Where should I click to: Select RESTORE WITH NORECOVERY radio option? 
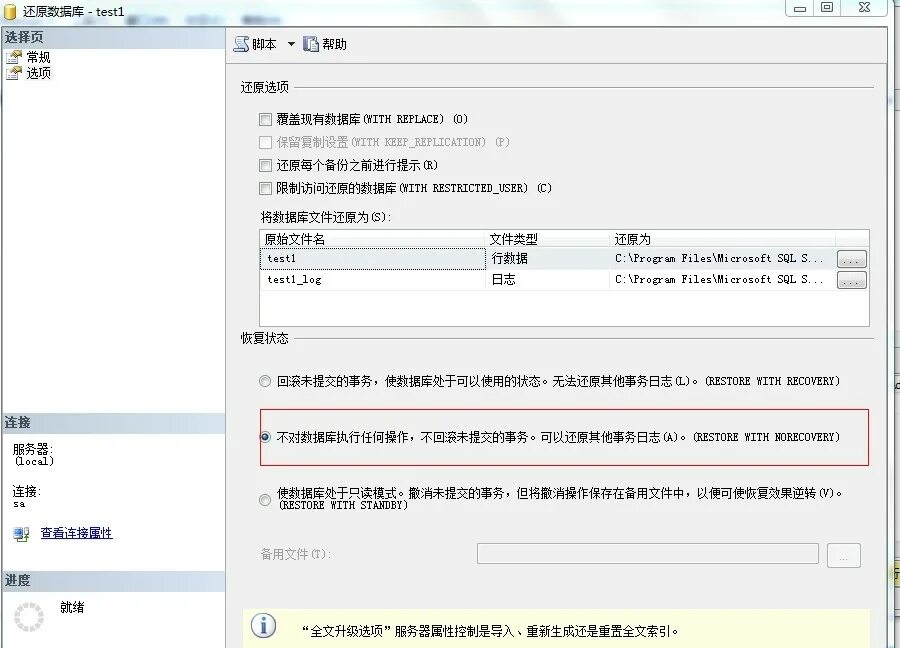265,437
